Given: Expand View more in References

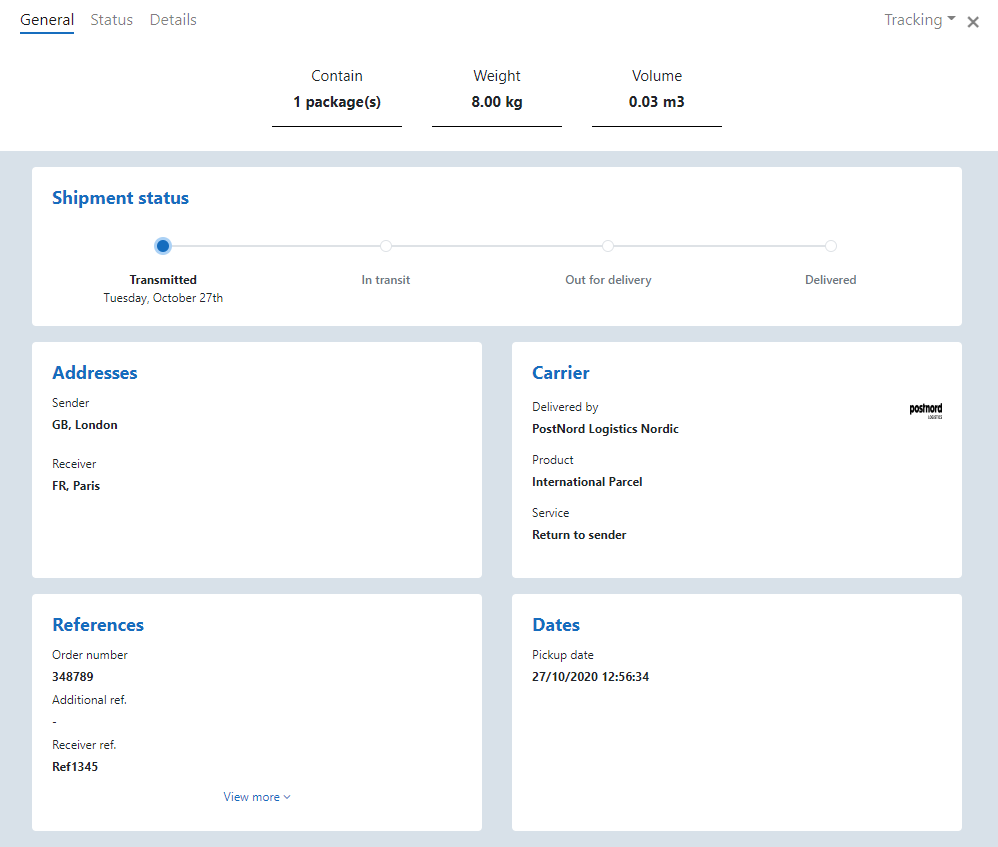Looking at the screenshot, I should coord(257,797).
